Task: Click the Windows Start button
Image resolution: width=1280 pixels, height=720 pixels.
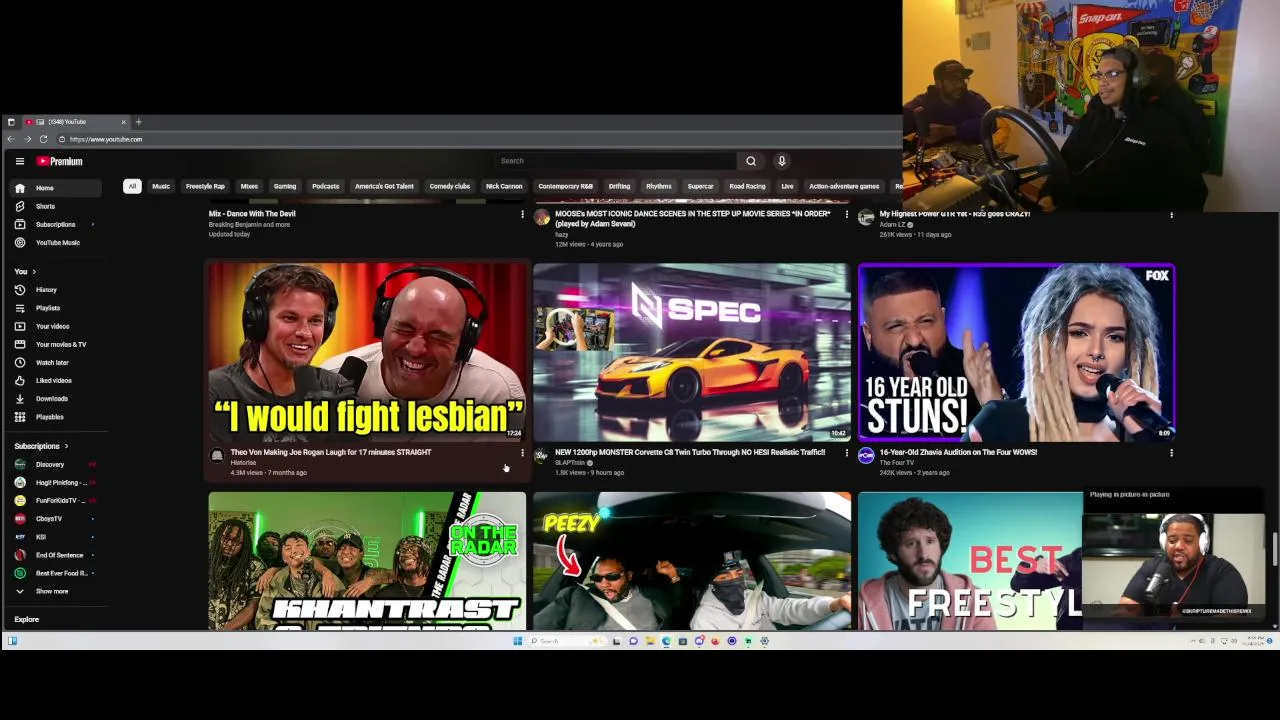Action: [517, 641]
